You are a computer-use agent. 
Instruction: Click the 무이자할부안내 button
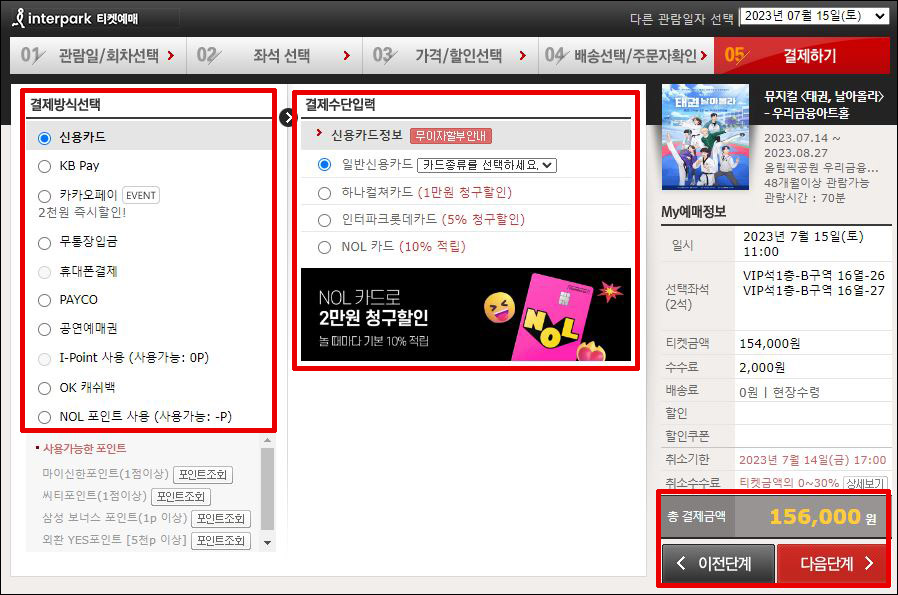click(451, 136)
